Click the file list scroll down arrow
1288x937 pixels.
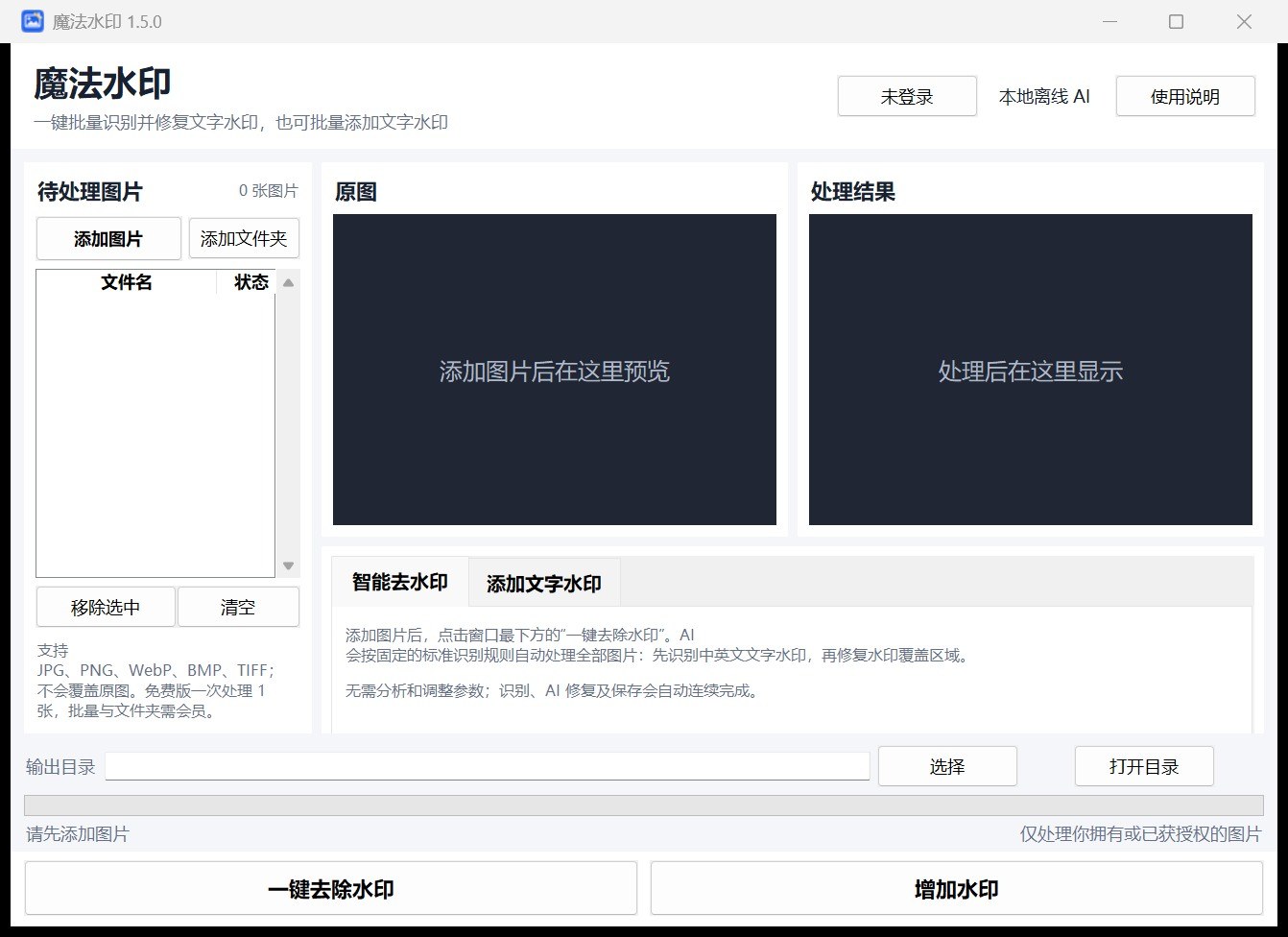[x=288, y=566]
